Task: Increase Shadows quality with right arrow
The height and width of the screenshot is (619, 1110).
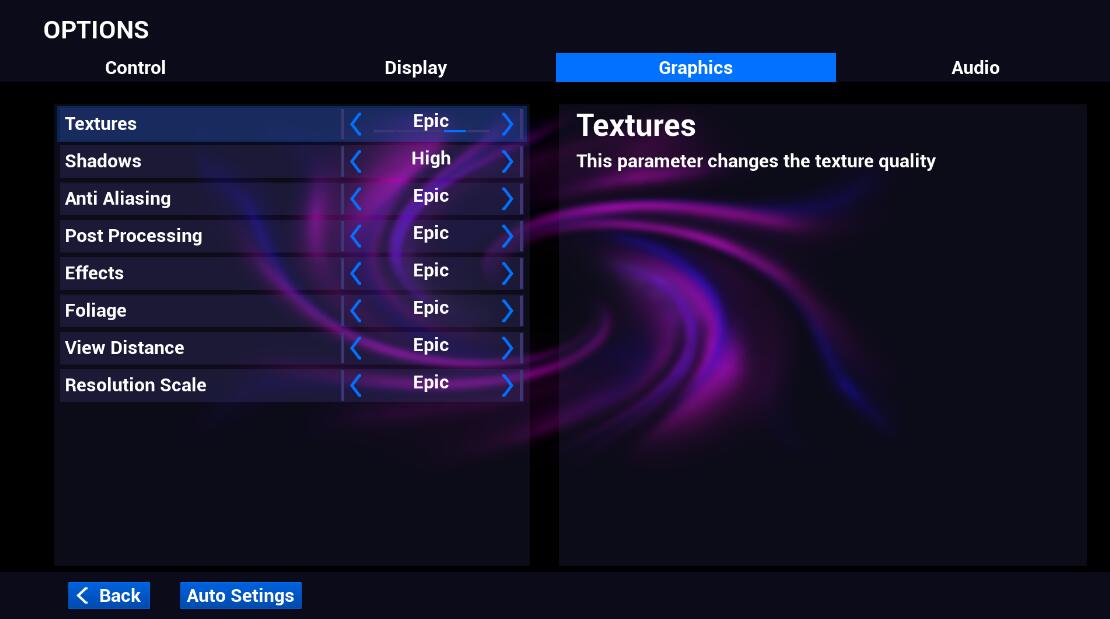Action: click(x=507, y=161)
